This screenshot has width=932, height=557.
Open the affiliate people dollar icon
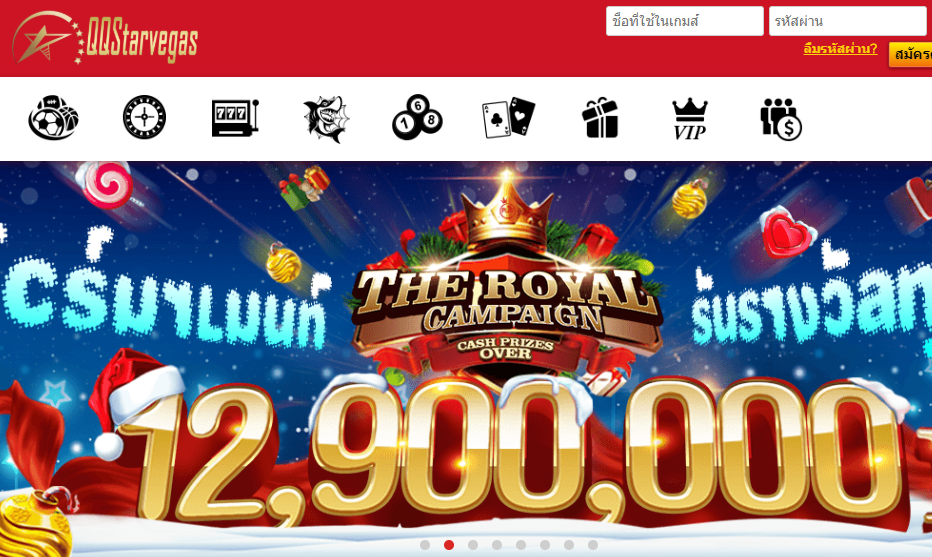(x=781, y=119)
